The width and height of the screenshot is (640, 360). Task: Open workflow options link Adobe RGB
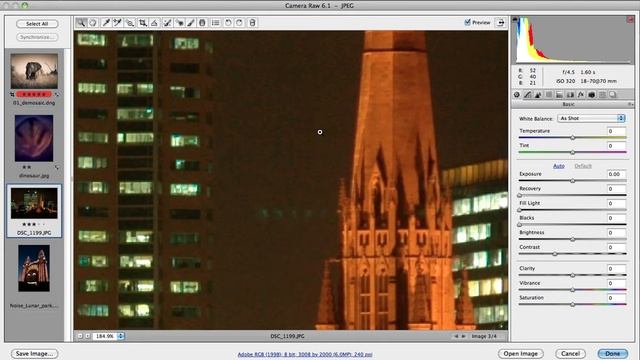305,355
